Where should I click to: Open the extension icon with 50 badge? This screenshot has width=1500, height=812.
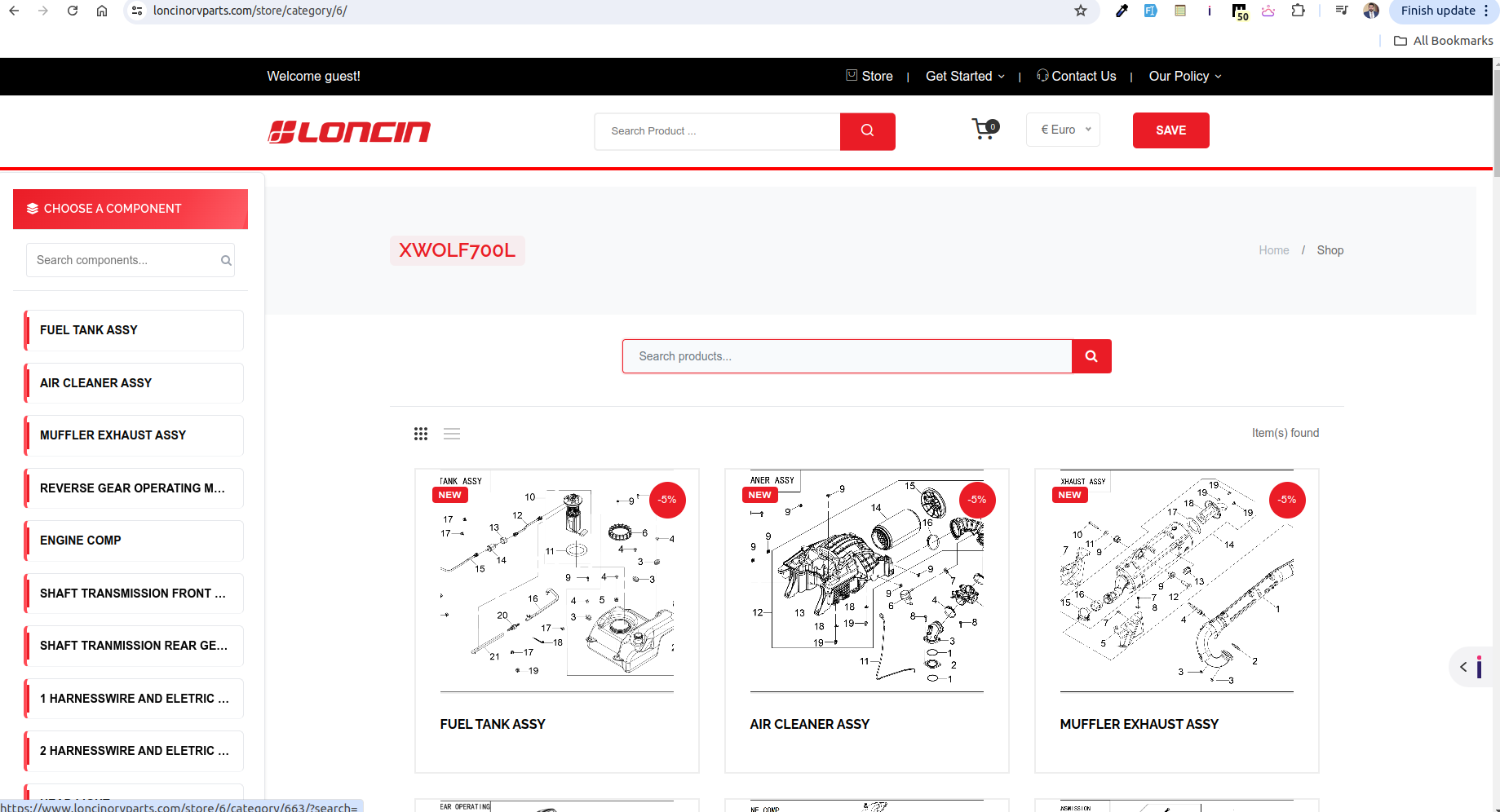(1240, 11)
